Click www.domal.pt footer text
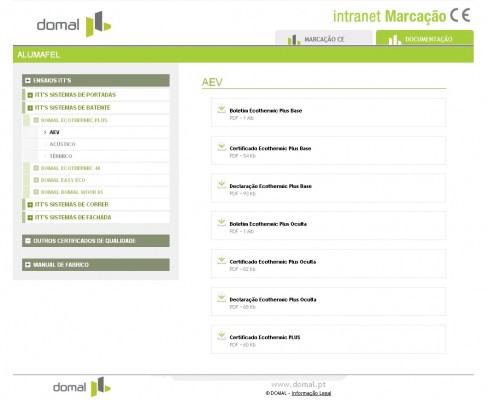 298,385
